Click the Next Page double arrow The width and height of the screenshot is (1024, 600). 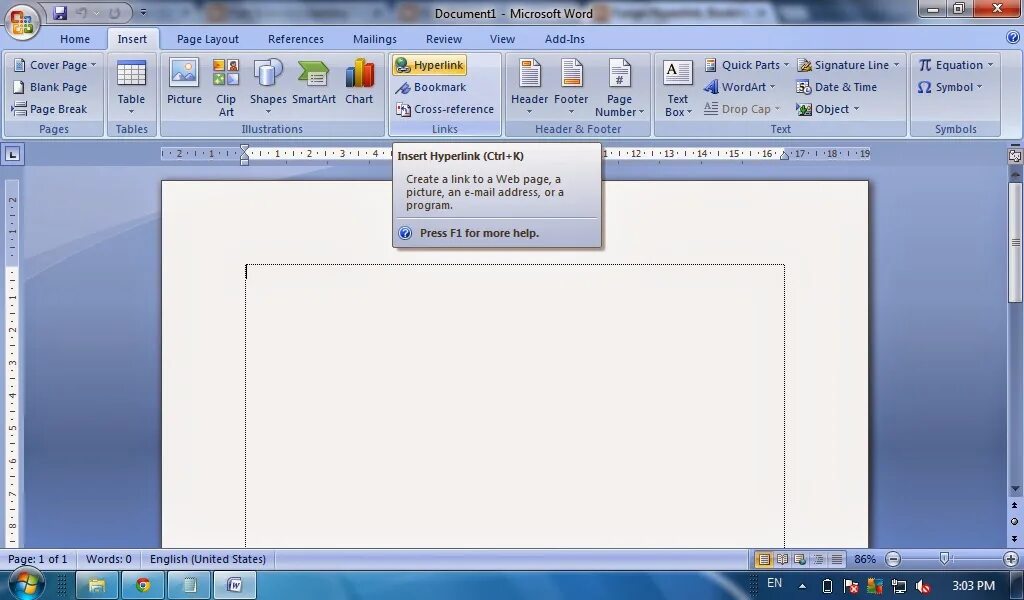[x=1014, y=538]
